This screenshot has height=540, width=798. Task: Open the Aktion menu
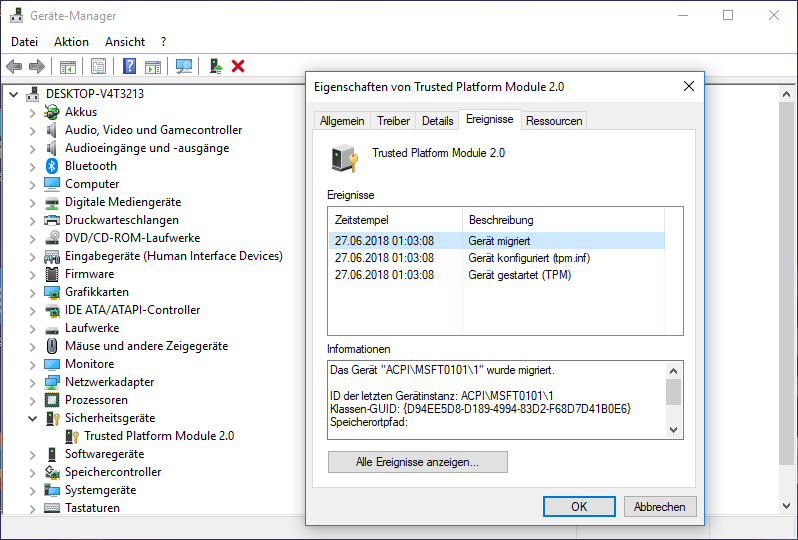[x=71, y=42]
